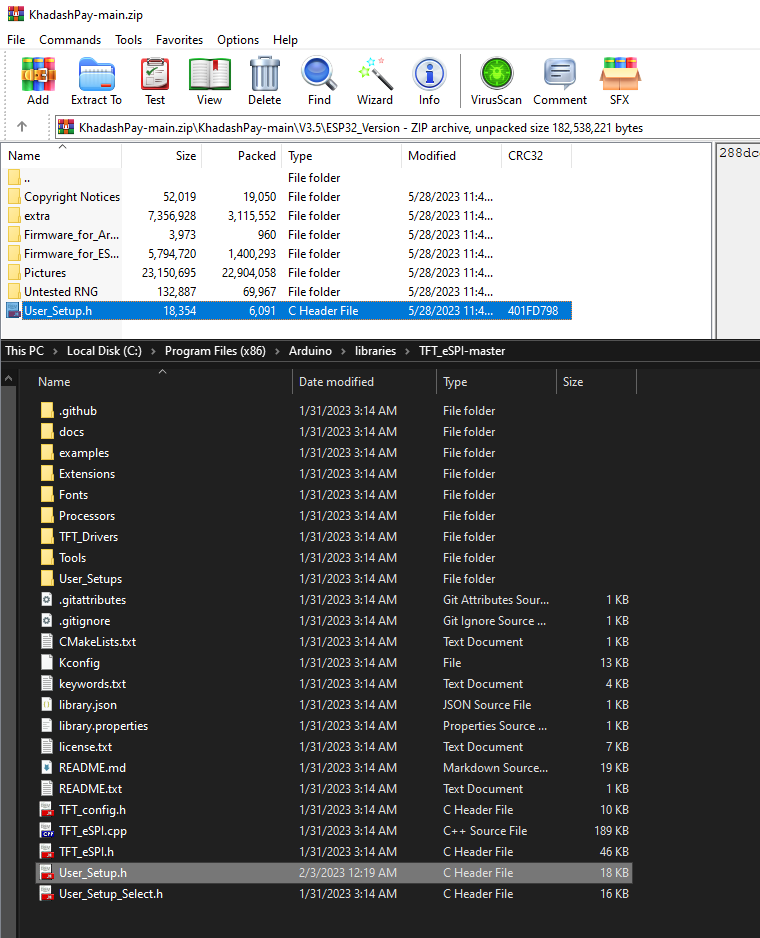Sort Explorer list by Date modified column
760x938 pixels.
coord(364,382)
